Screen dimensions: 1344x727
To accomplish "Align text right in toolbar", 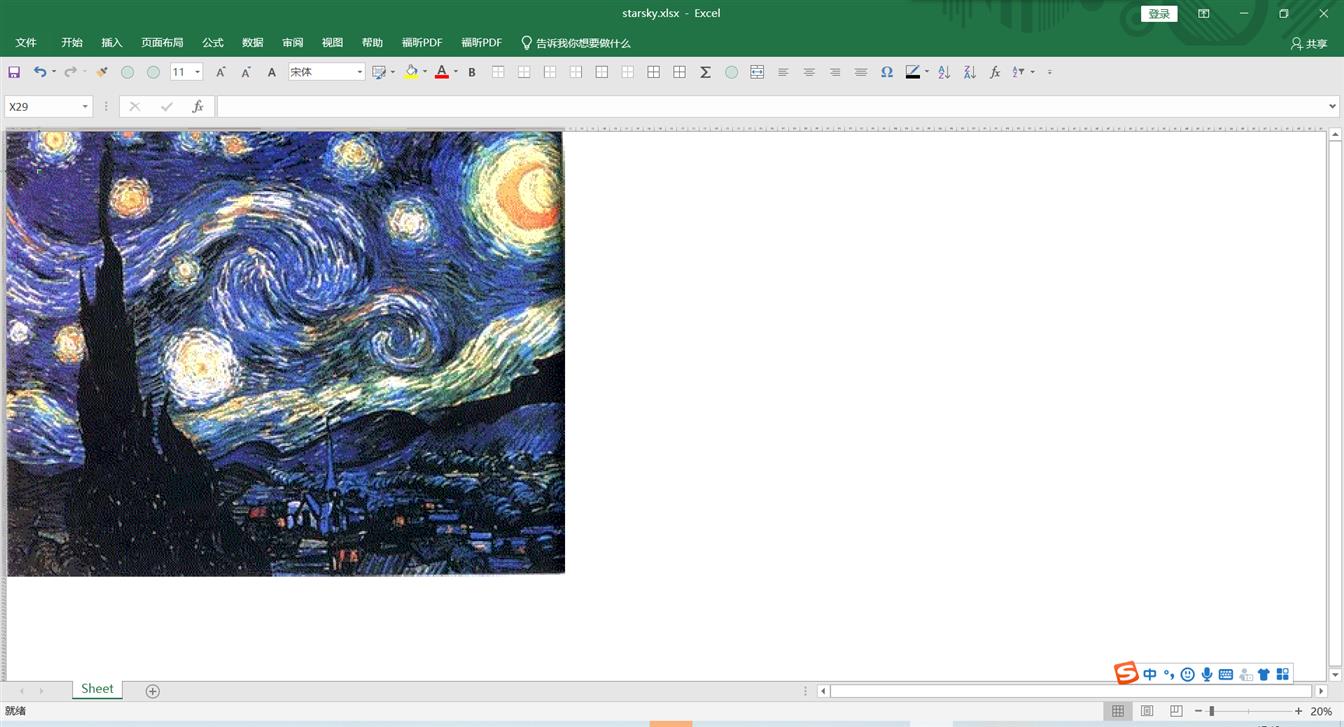I will pyautogui.click(x=835, y=72).
